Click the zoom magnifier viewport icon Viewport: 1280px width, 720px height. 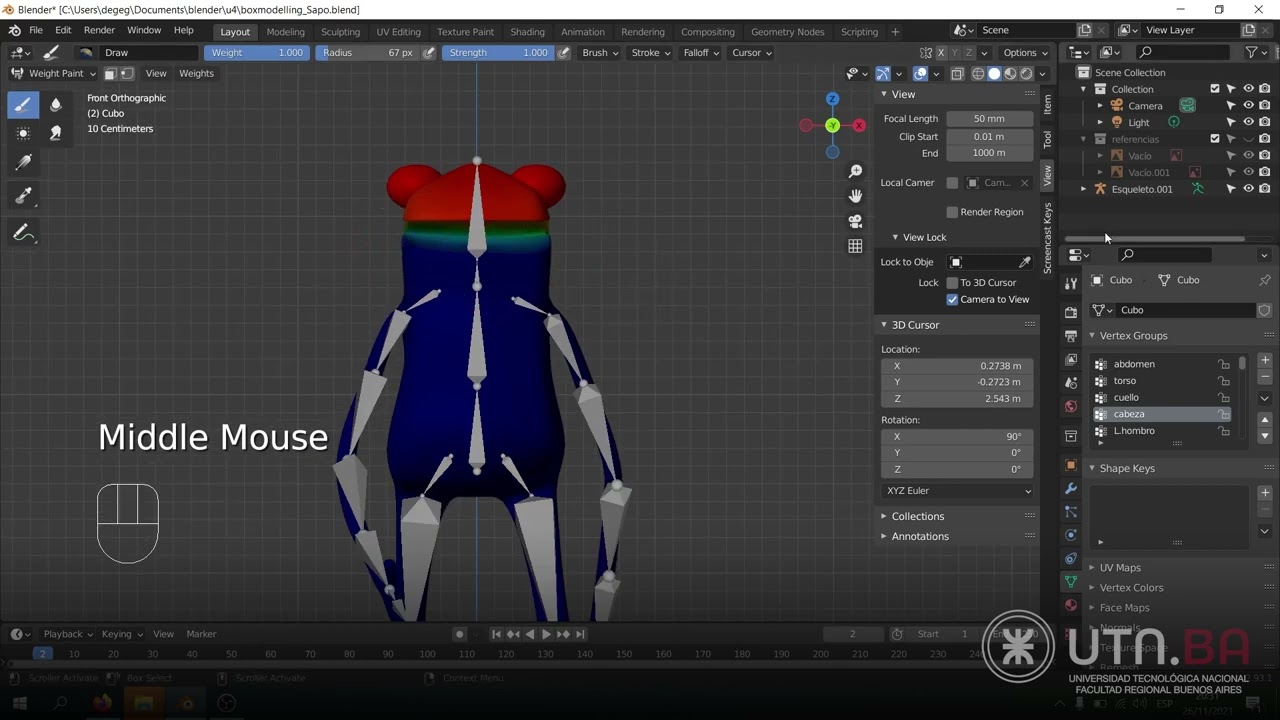point(855,172)
